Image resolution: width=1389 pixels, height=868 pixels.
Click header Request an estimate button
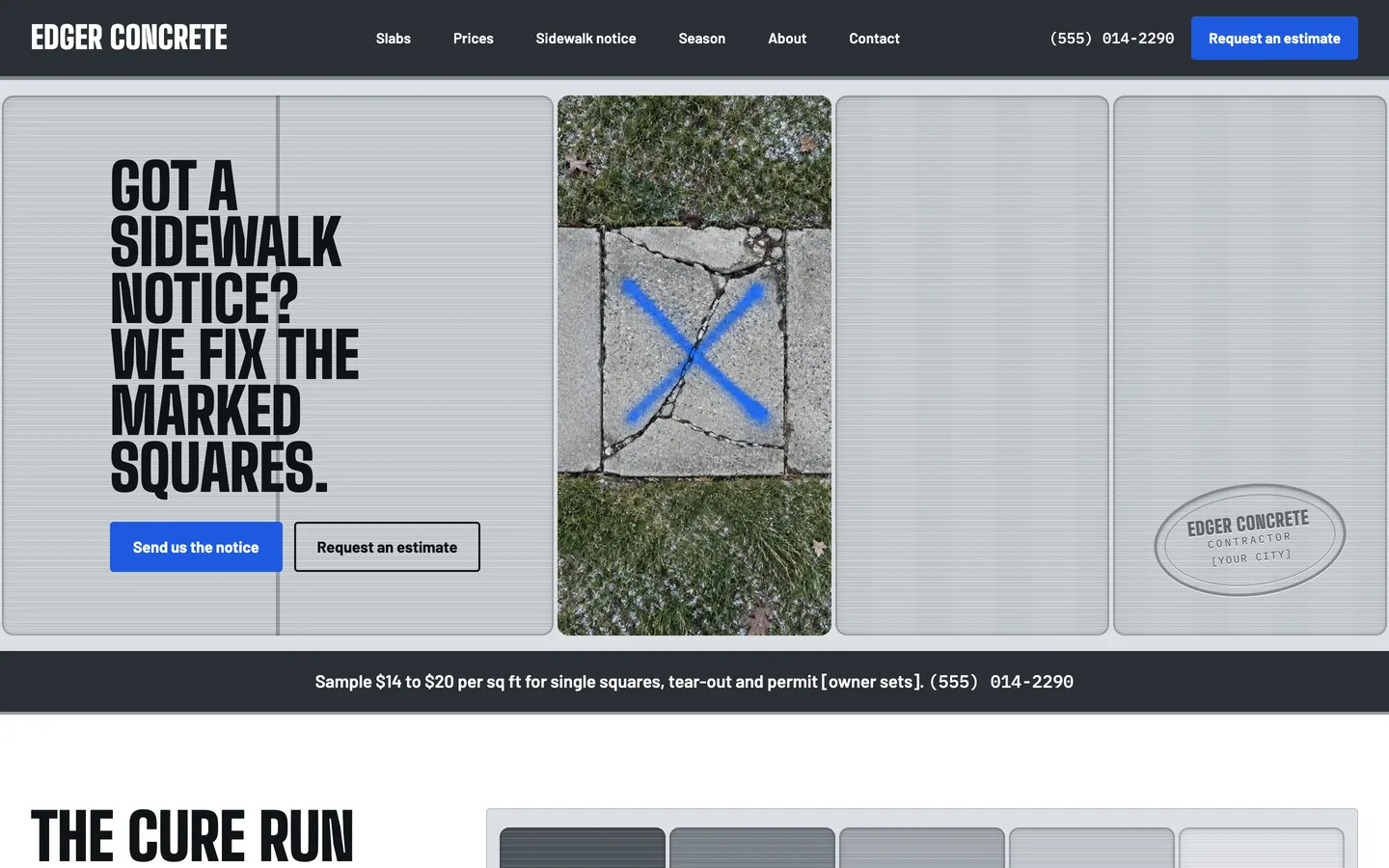1274,39
